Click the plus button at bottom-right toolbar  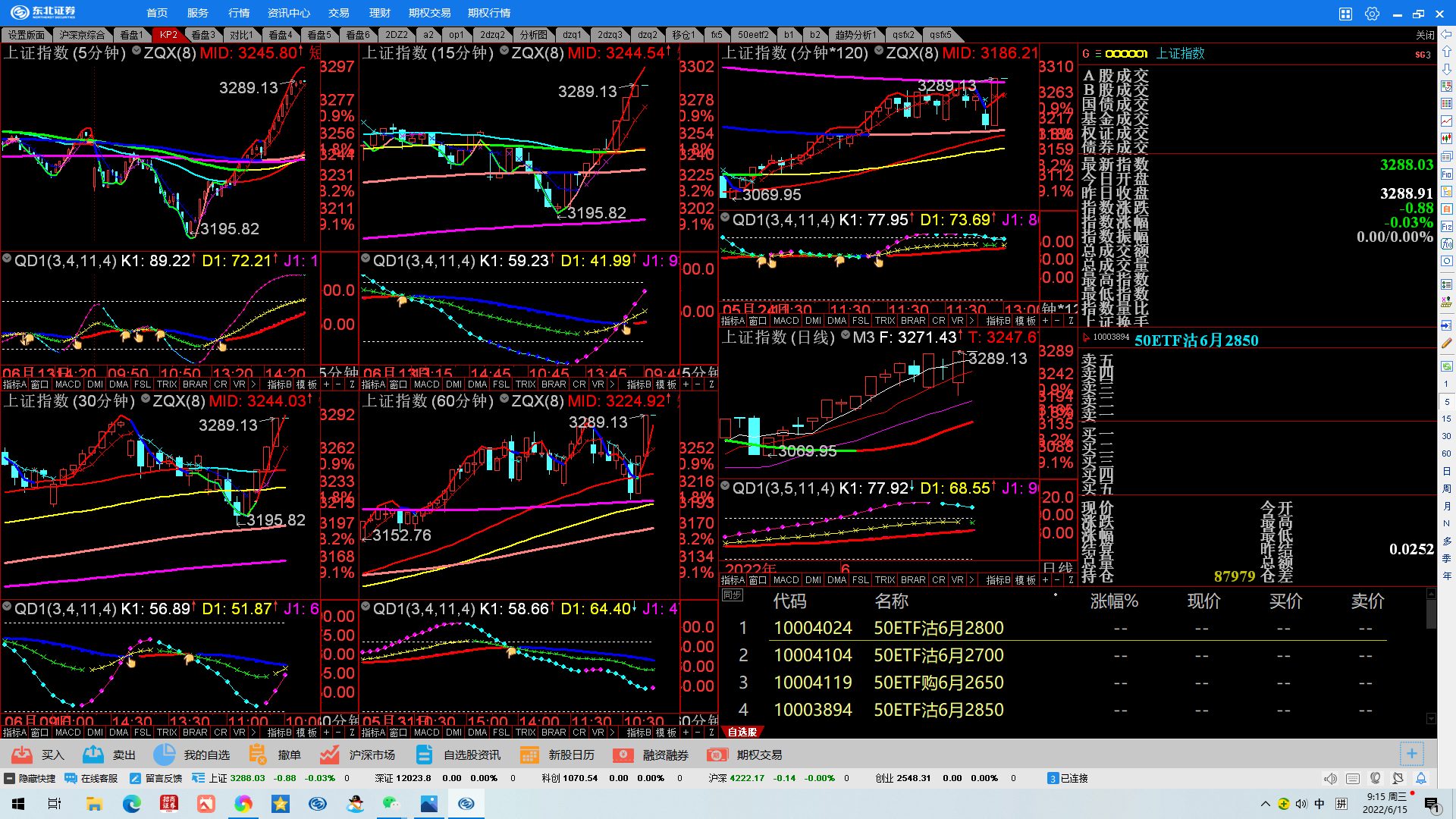(1411, 754)
